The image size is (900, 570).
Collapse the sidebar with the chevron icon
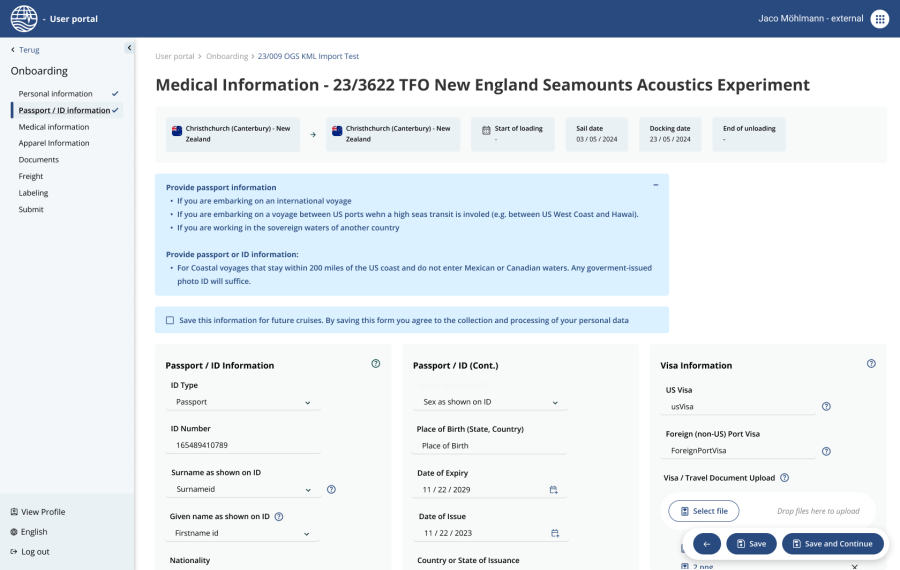point(129,48)
